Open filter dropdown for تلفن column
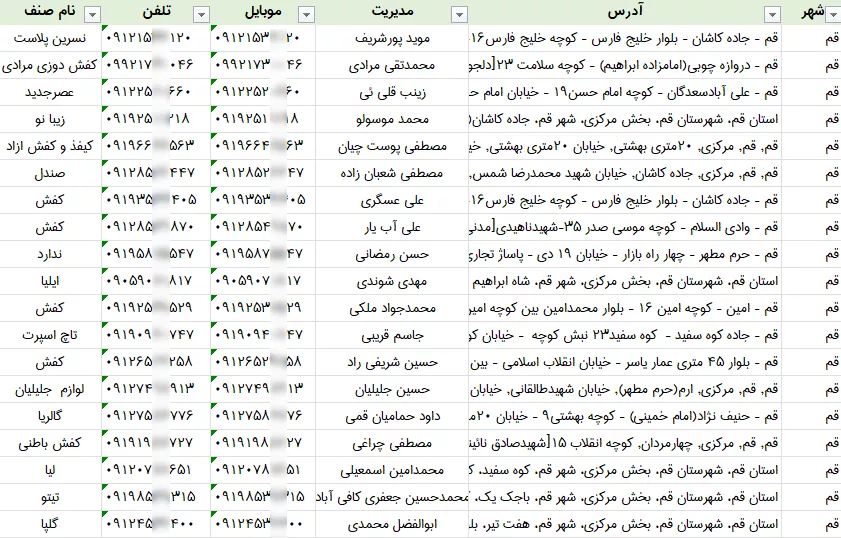 point(201,14)
